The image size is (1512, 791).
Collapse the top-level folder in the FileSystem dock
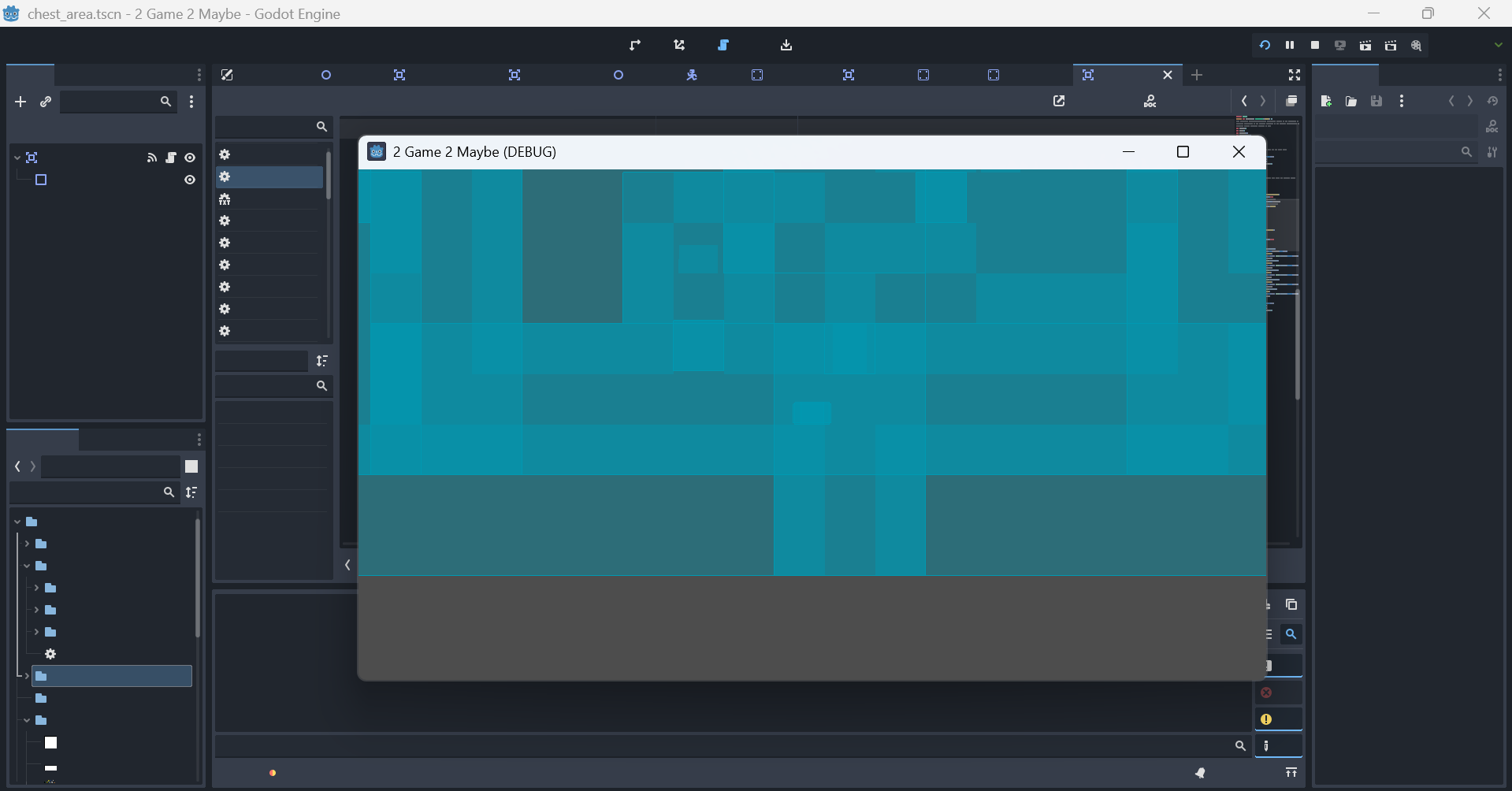tap(16, 522)
